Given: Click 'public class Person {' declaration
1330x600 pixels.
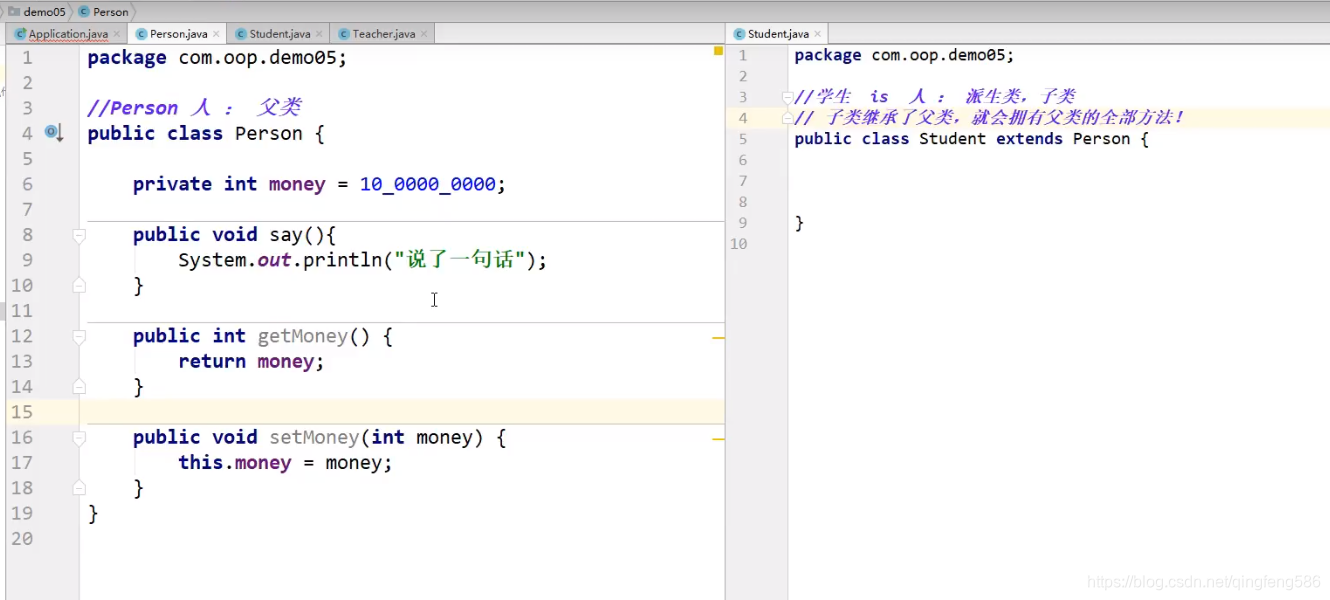Looking at the screenshot, I should coord(206,134).
